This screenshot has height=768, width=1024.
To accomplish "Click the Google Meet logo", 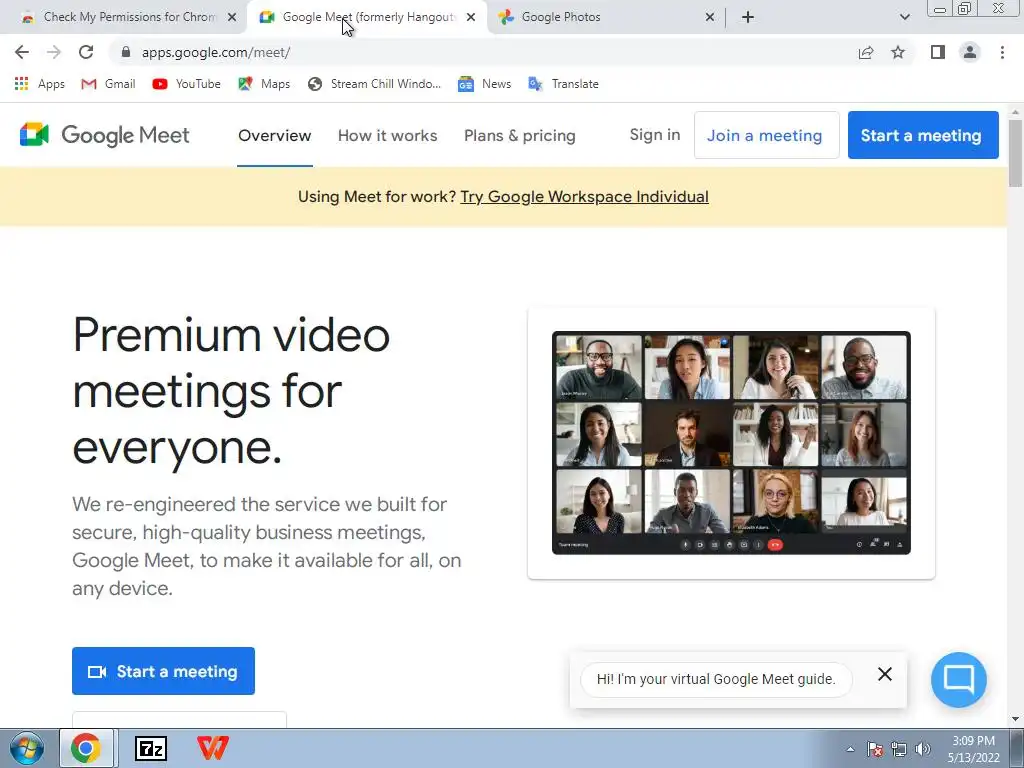I will pyautogui.click(x=104, y=135).
